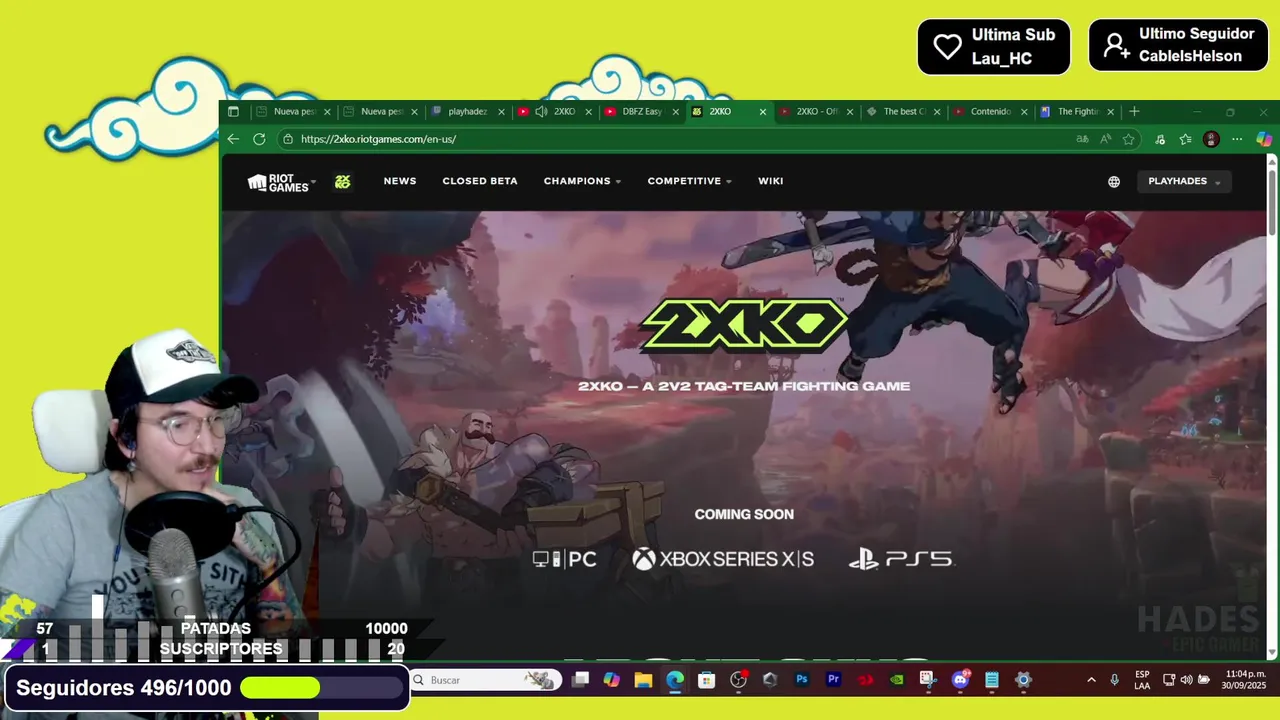Open volume icon in system tray
The image size is (1280, 720).
[1186, 680]
